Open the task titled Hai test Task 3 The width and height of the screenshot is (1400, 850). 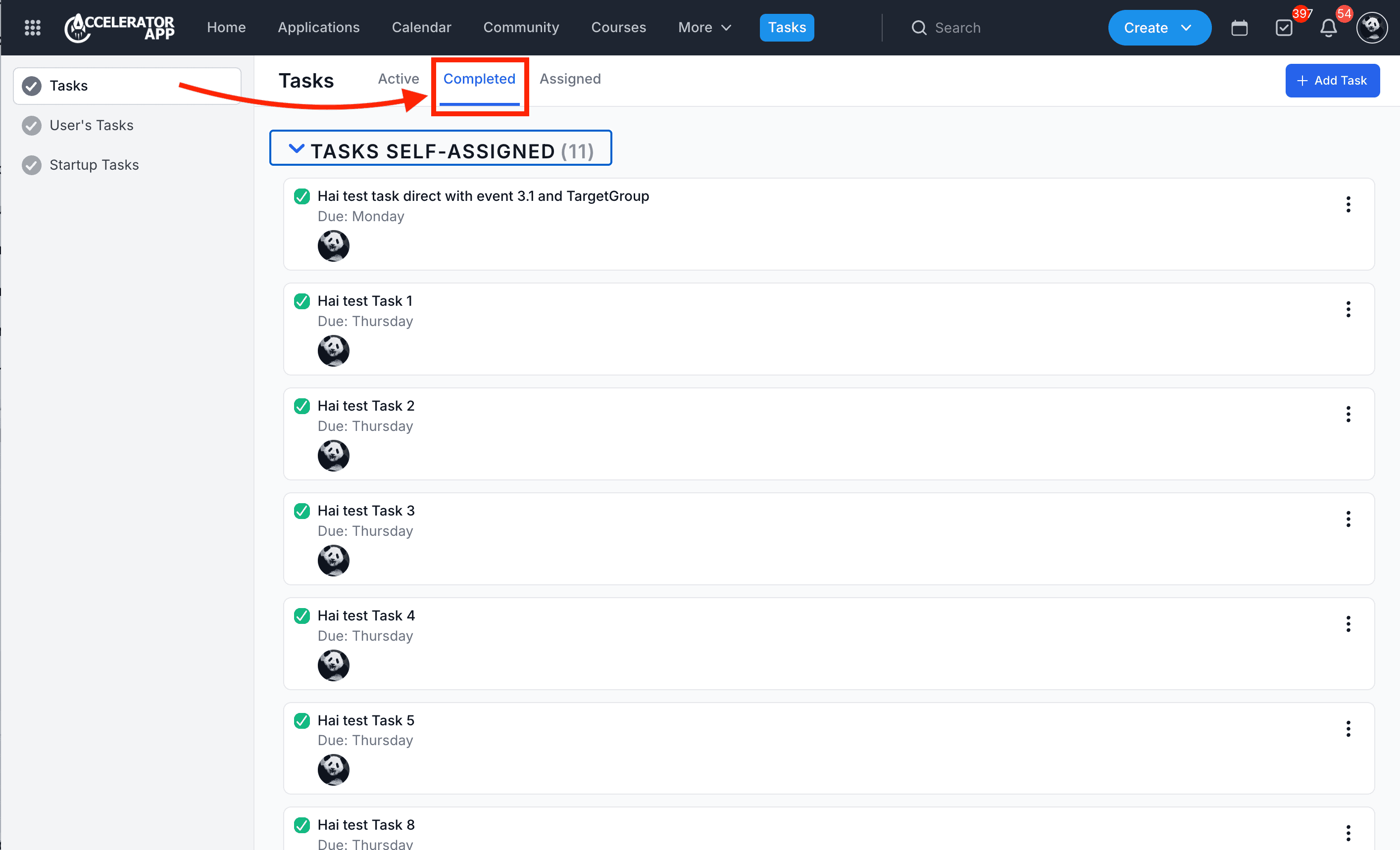coord(366,511)
